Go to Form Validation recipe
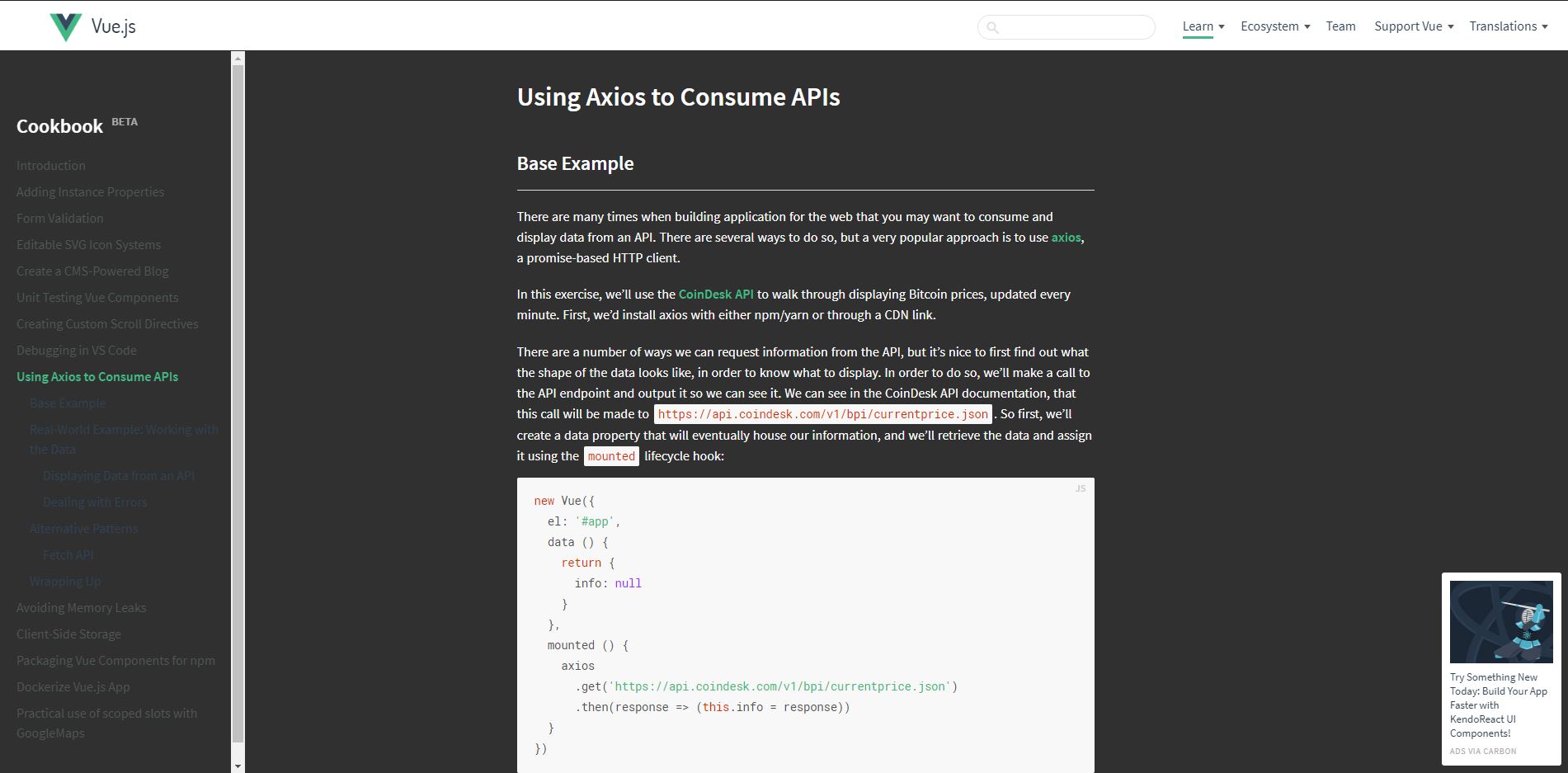The image size is (1568, 773). pos(60,219)
